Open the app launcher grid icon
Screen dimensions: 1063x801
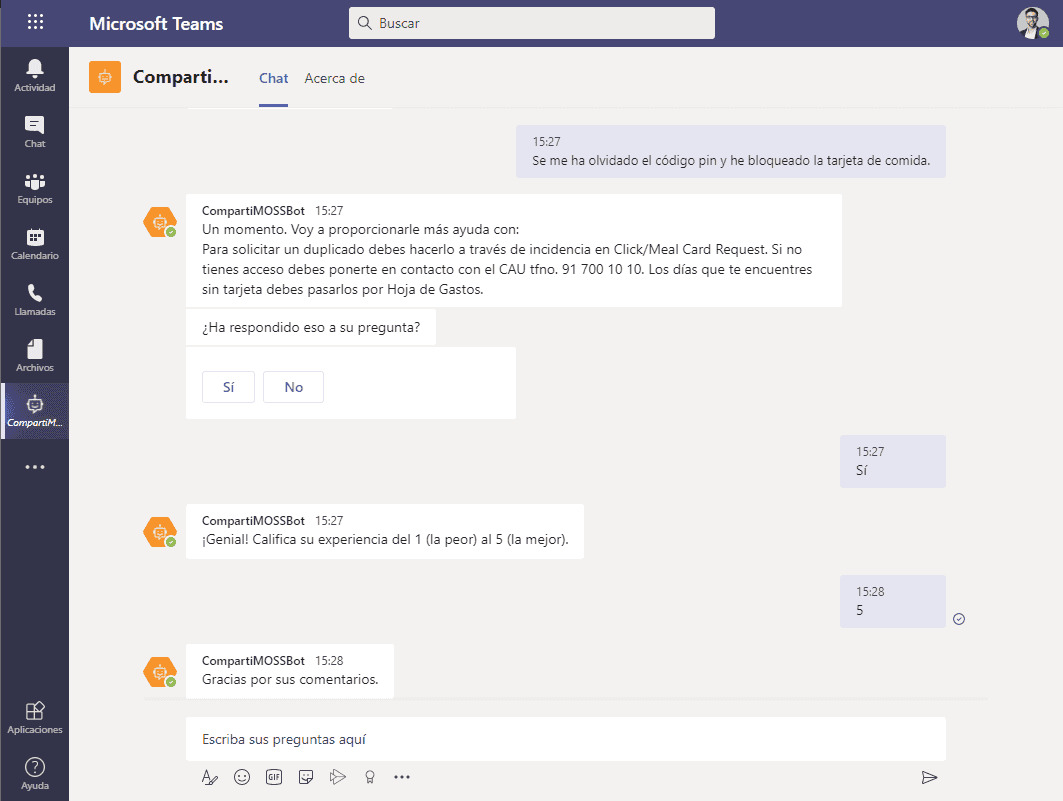pyautogui.click(x=35, y=22)
